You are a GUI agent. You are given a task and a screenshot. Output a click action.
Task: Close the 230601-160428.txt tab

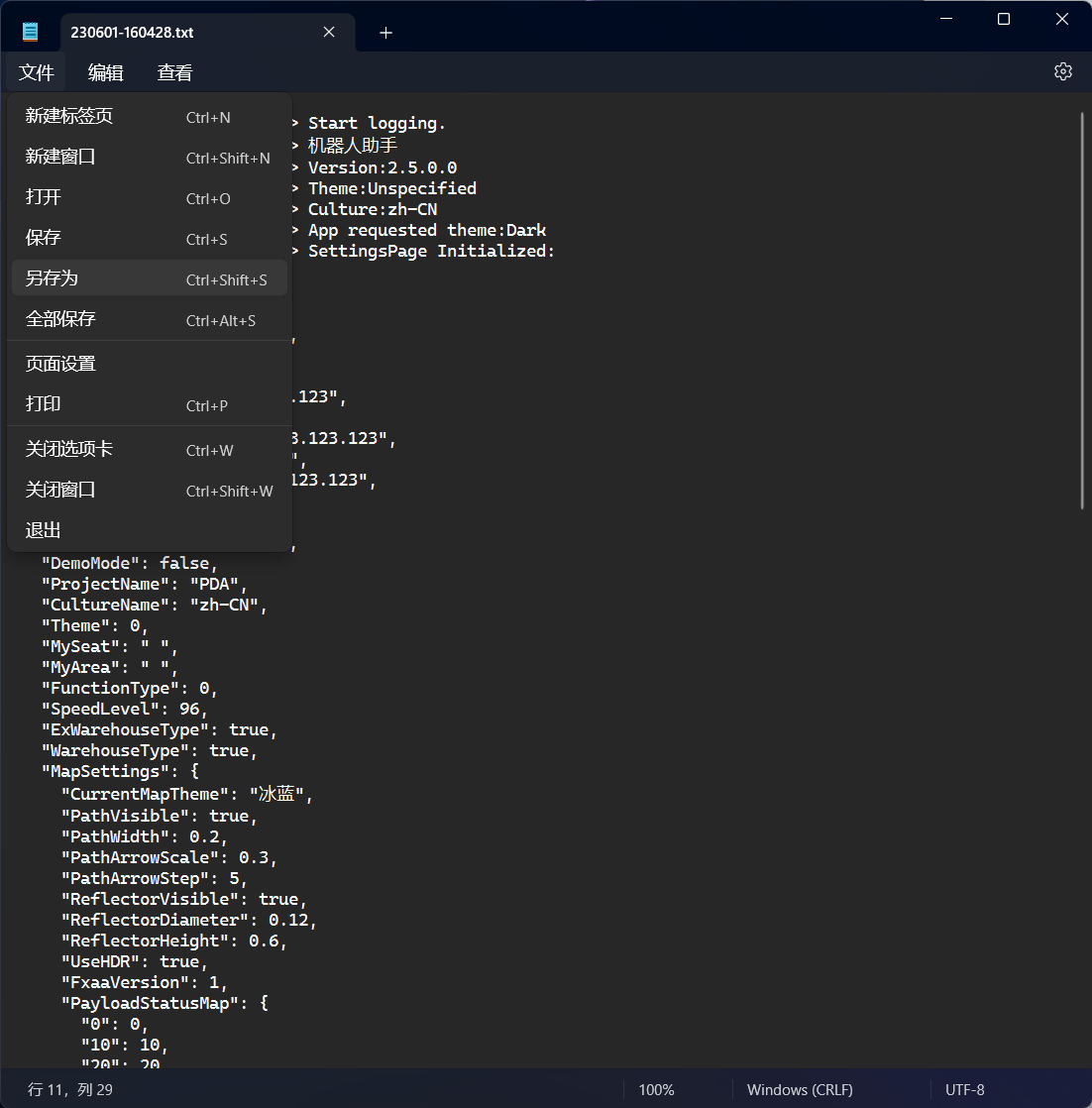329,32
